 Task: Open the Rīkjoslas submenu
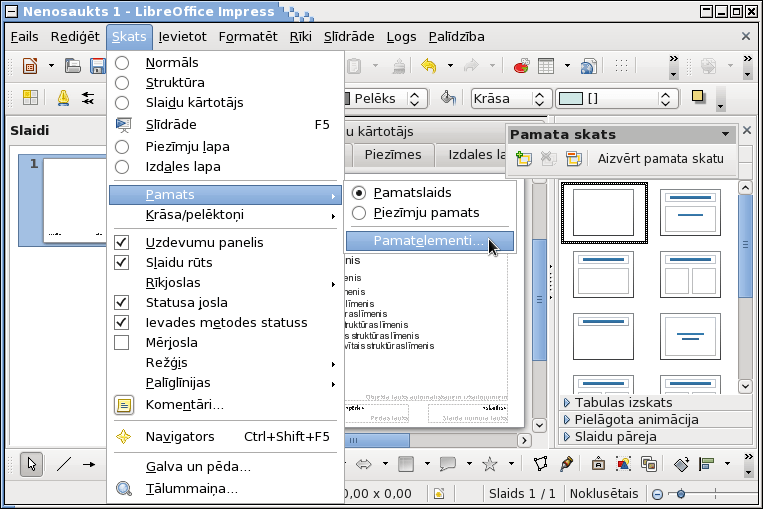pos(224,283)
